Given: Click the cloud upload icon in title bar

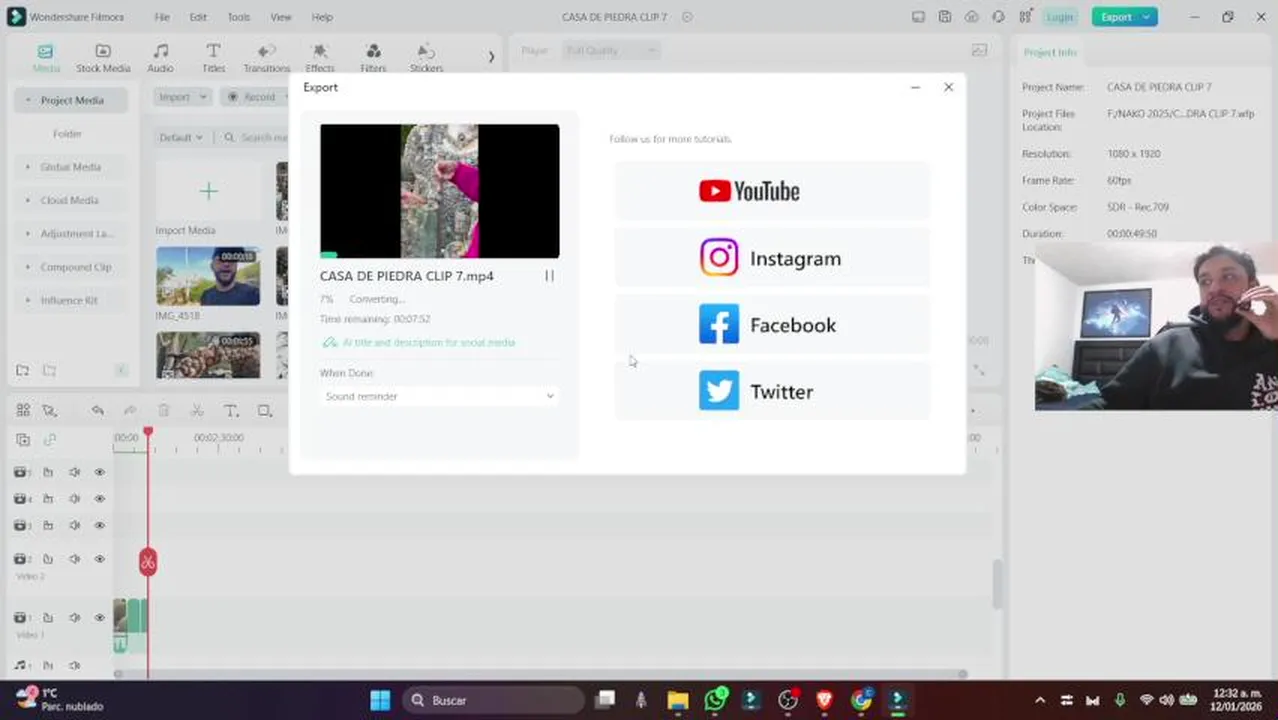Looking at the screenshot, I should (x=972, y=17).
